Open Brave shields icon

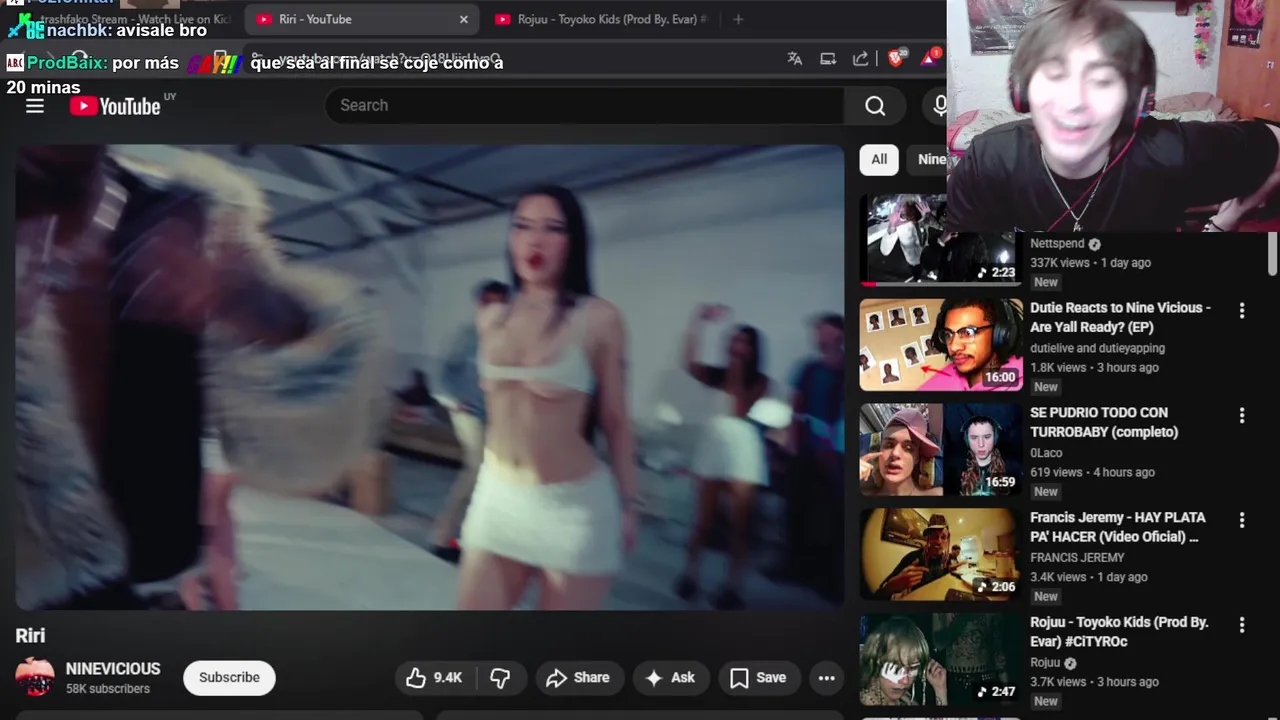pos(895,59)
